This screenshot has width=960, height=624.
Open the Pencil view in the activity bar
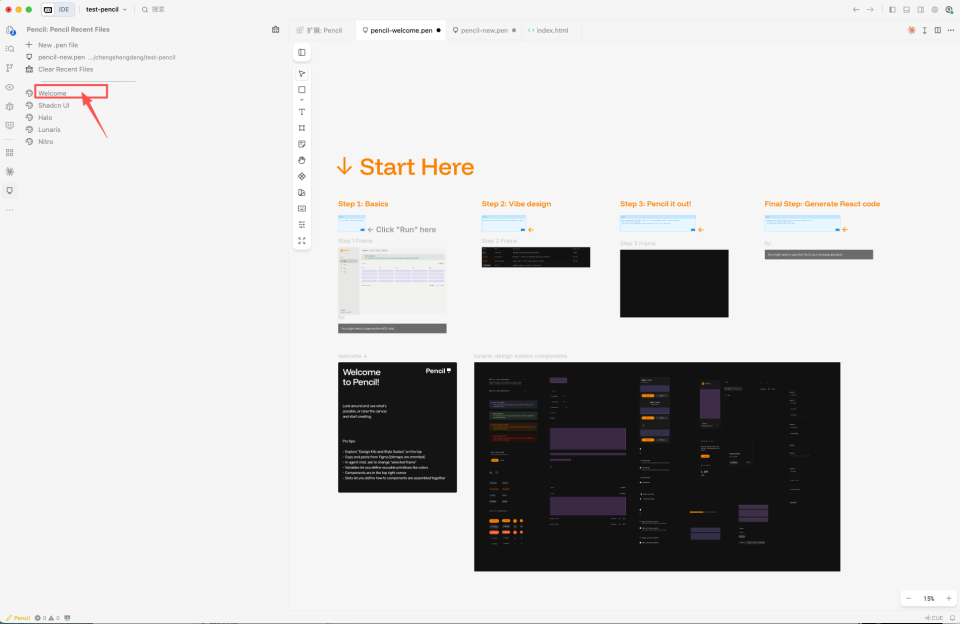10,190
